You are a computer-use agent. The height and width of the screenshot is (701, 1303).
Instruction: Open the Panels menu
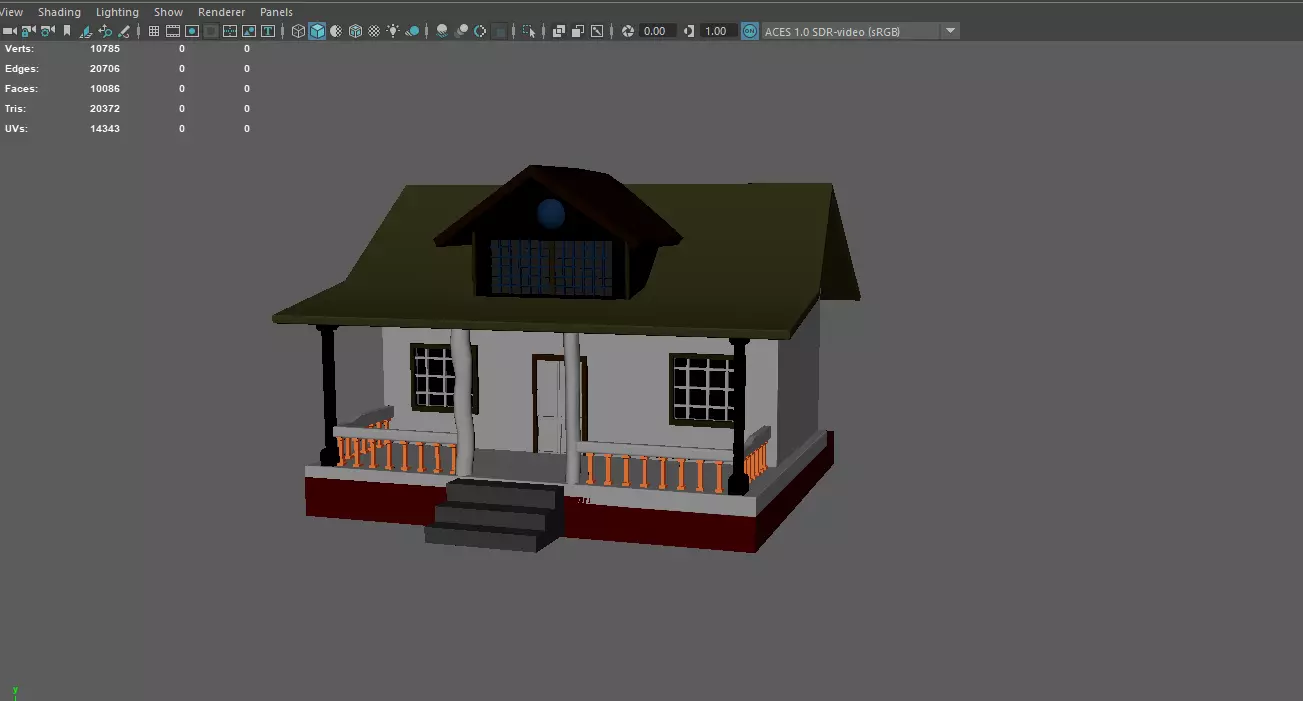click(x=276, y=12)
